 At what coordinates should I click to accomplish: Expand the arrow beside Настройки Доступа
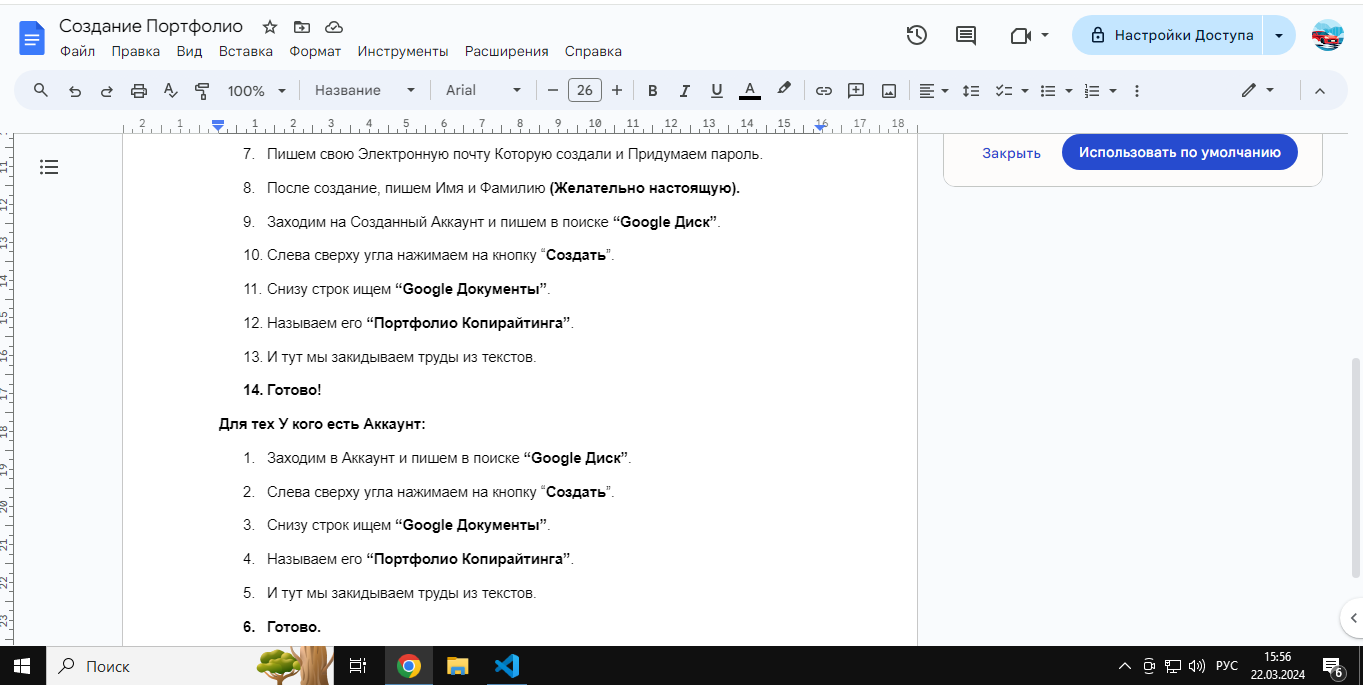coord(1279,36)
